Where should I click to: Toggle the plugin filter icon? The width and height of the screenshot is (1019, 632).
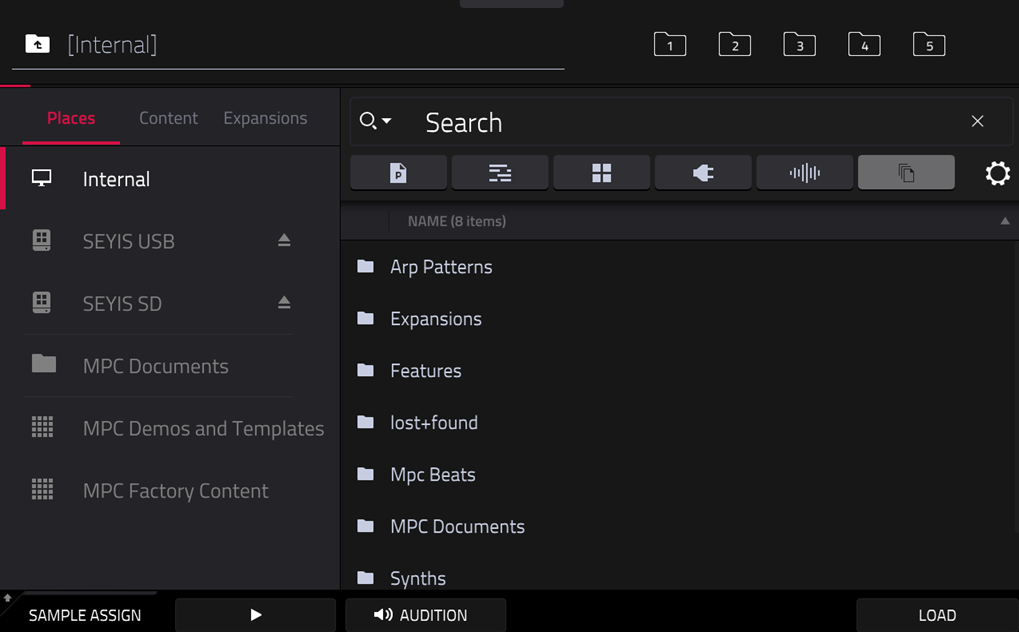click(x=703, y=172)
